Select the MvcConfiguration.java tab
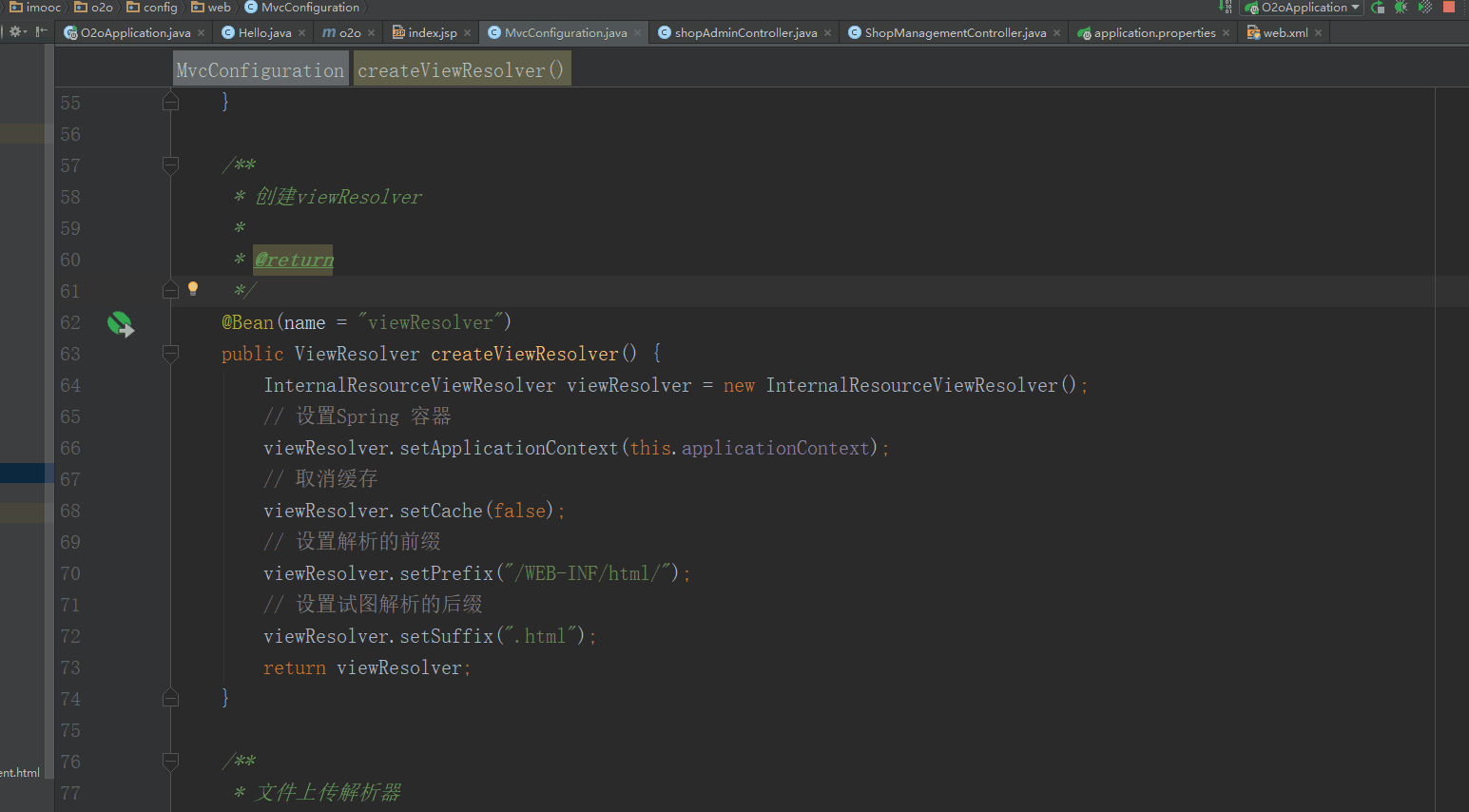This screenshot has width=1469, height=812. click(x=565, y=32)
